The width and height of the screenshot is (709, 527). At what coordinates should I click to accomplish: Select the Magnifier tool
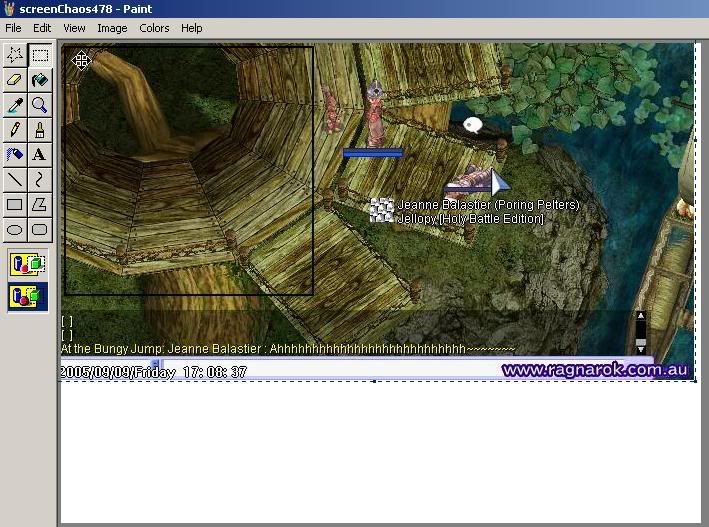coord(40,105)
